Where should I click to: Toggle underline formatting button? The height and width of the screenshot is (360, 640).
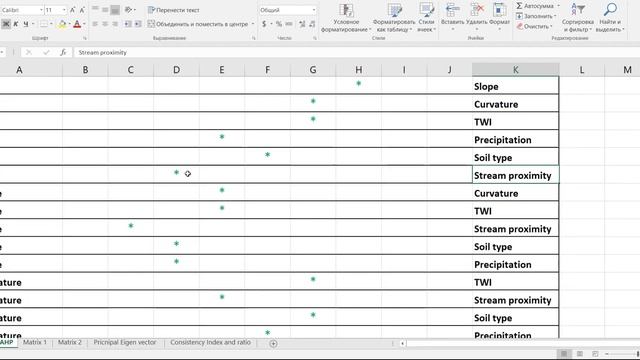pos(26,24)
